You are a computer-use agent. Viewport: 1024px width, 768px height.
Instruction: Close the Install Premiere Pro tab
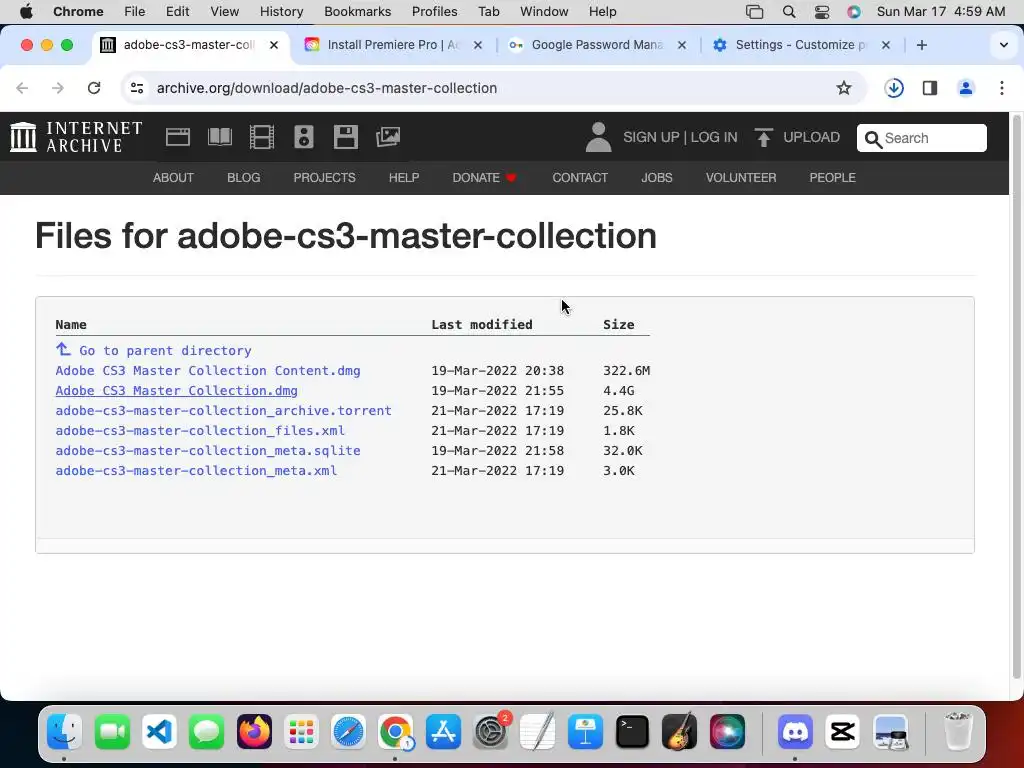point(478,45)
